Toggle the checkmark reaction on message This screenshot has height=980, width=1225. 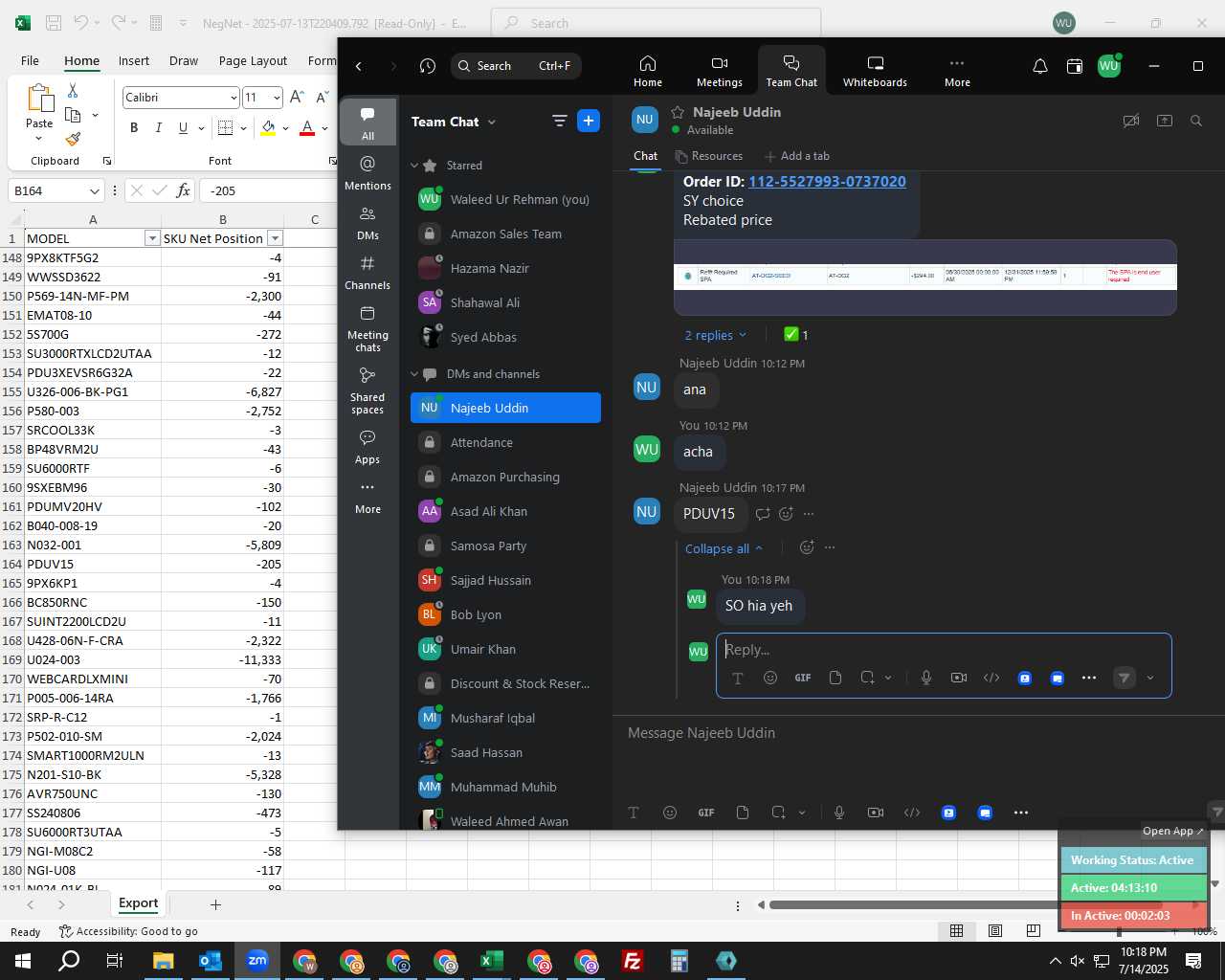pyautogui.click(x=796, y=335)
